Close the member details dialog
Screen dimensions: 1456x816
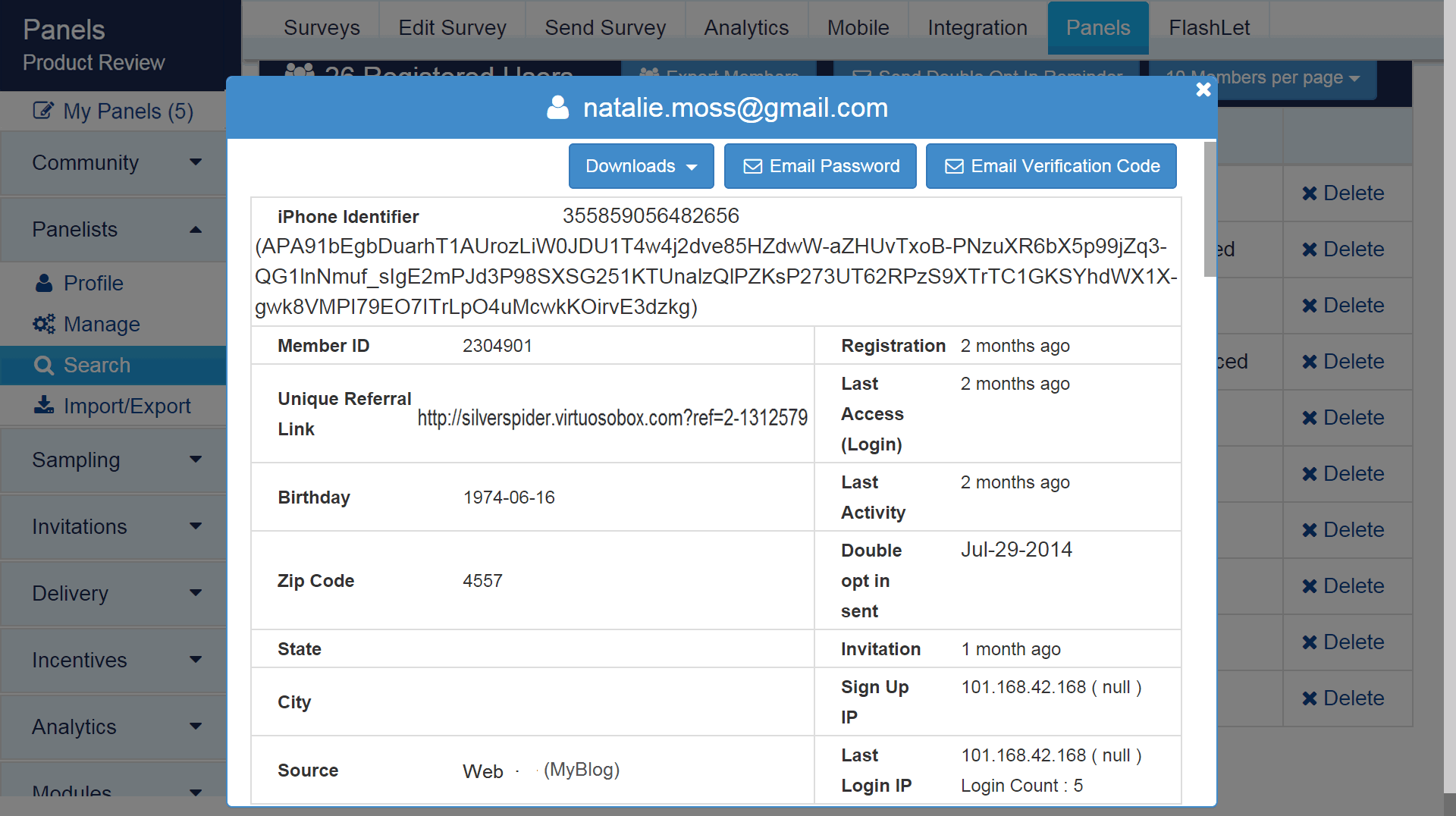pos(1203,89)
